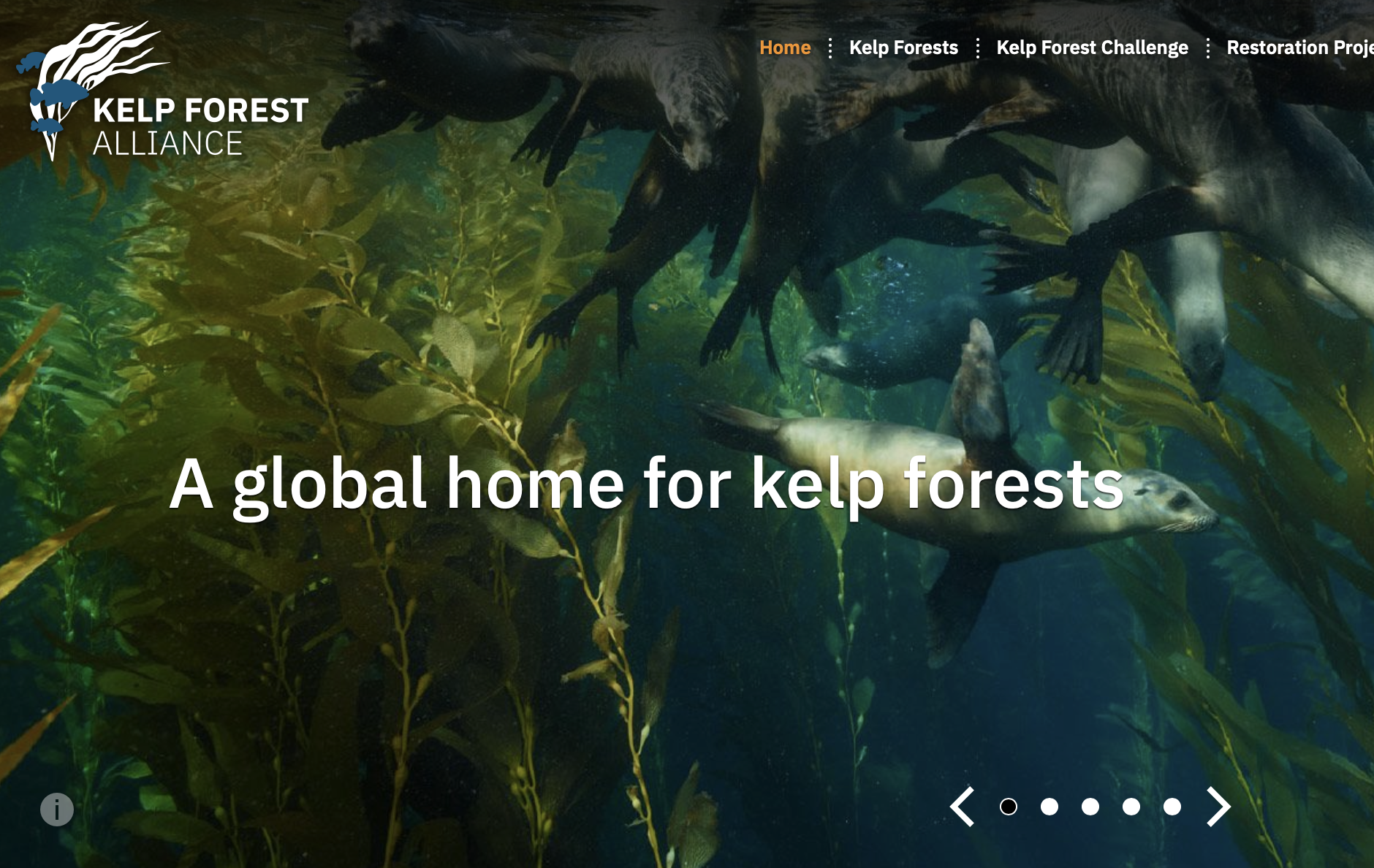Screen dimensions: 1374x868
Task: Click the ALLIANCE word in the logo
Action: [167, 143]
